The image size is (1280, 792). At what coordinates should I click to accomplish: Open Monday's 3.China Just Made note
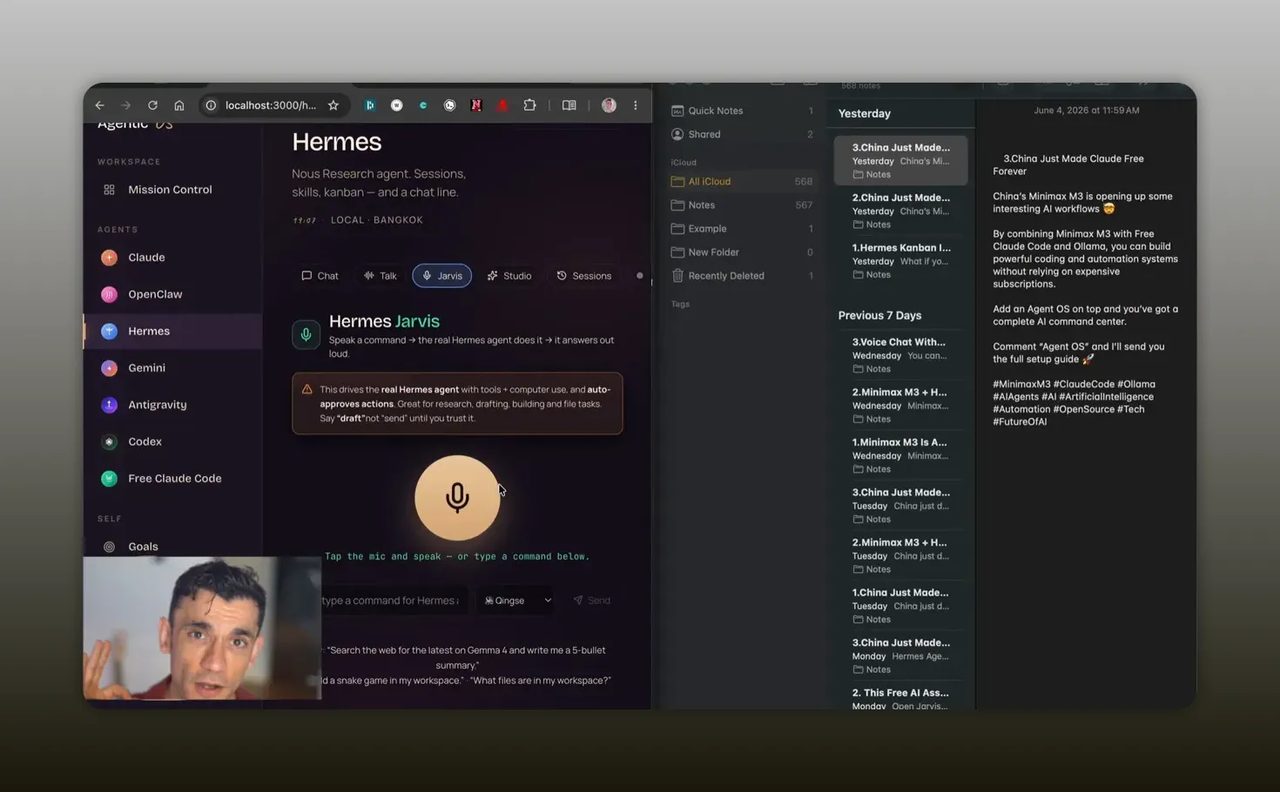[901, 655]
